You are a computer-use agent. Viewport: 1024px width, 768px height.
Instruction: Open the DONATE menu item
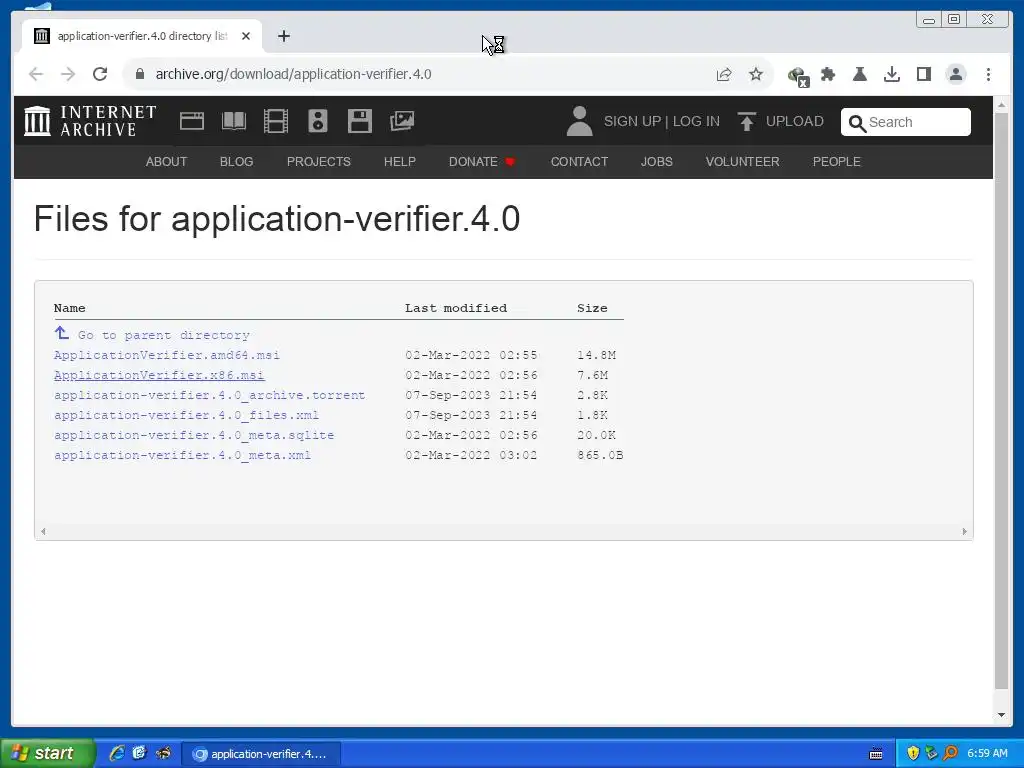[482, 161]
